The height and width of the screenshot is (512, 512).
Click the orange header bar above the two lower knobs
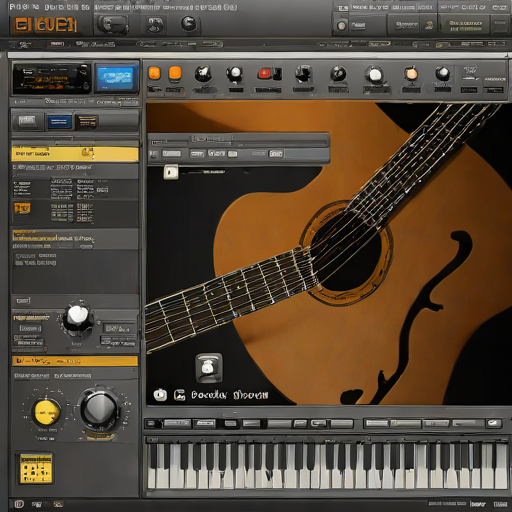(x=75, y=361)
